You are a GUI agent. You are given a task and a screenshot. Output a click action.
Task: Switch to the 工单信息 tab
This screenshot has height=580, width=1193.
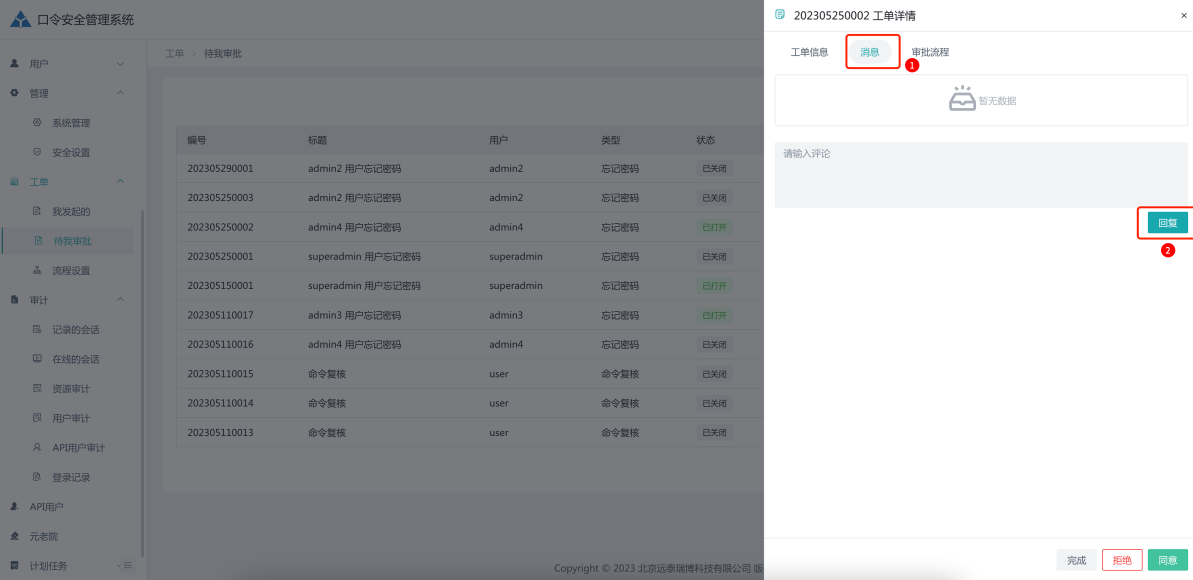[809, 52]
